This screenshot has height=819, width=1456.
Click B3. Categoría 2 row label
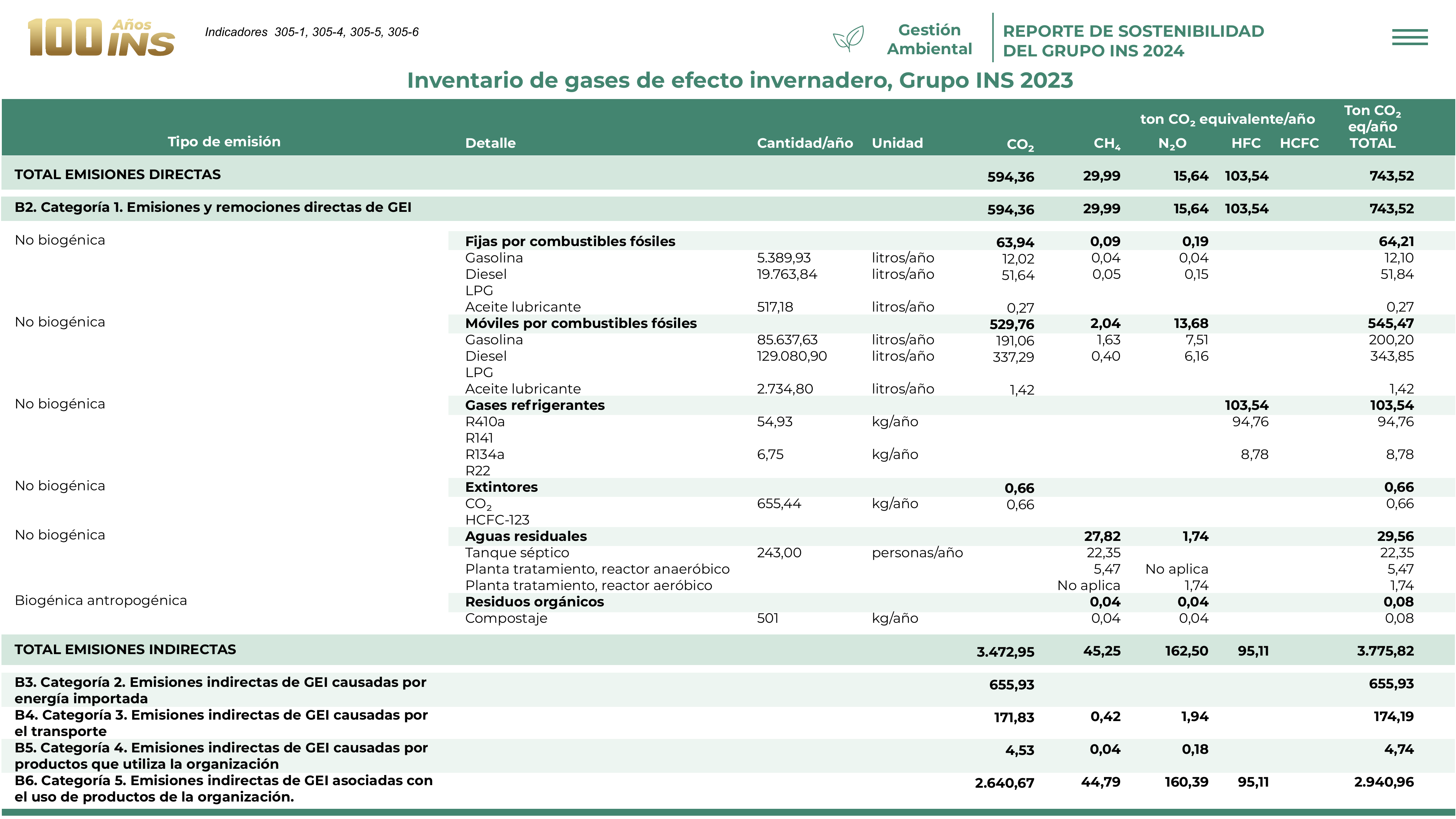coord(221,690)
